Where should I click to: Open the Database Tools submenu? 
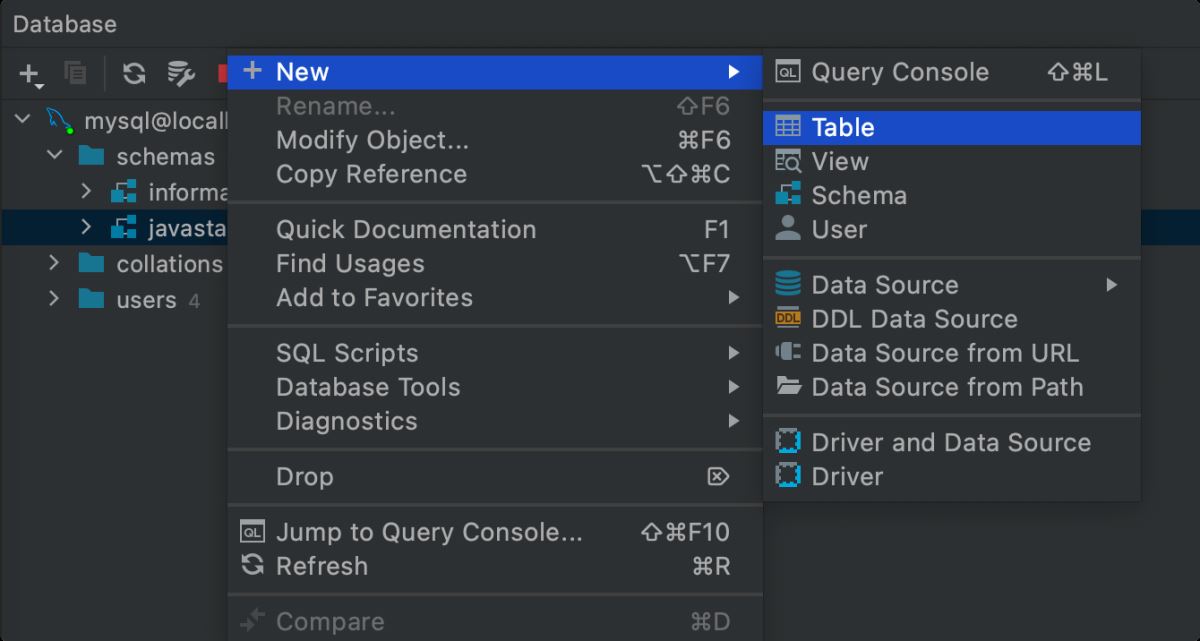click(368, 387)
